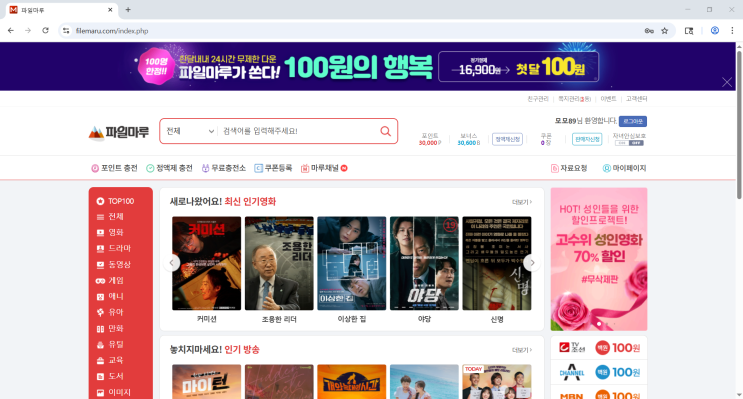743x399 pixels.
Task: Open Chrome profile avatar
Action: (715, 31)
